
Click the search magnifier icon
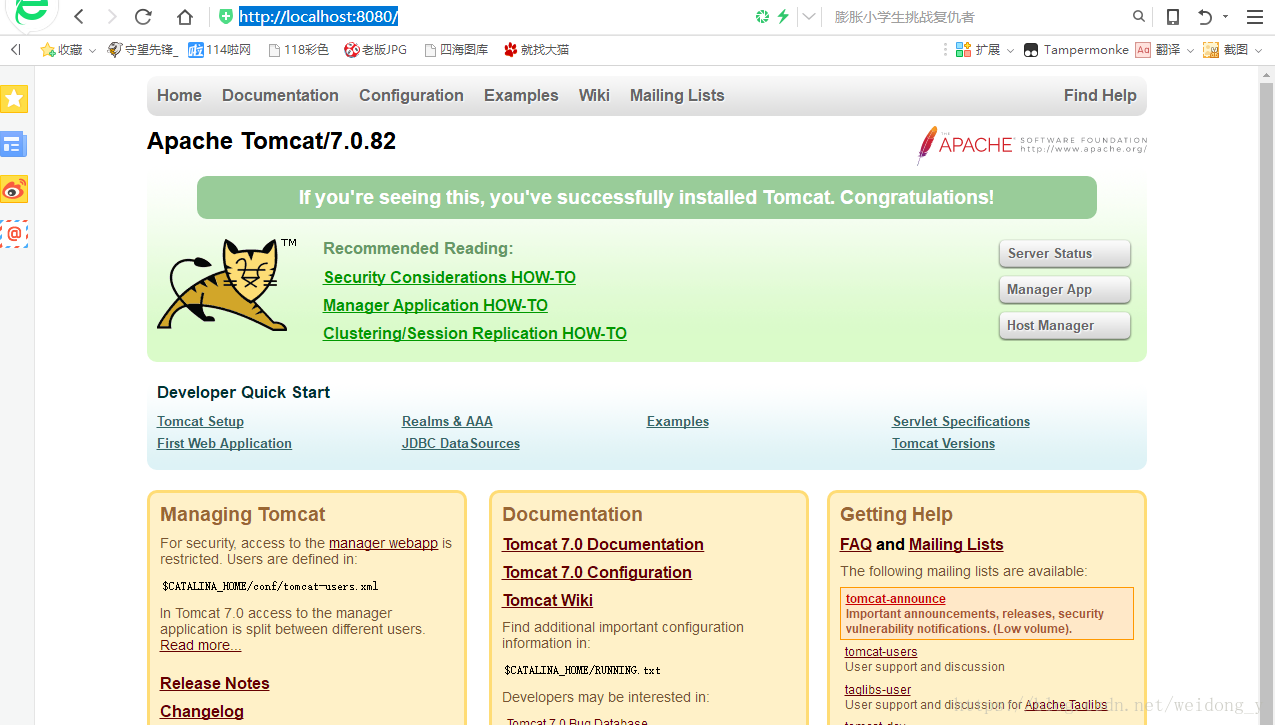1139,17
